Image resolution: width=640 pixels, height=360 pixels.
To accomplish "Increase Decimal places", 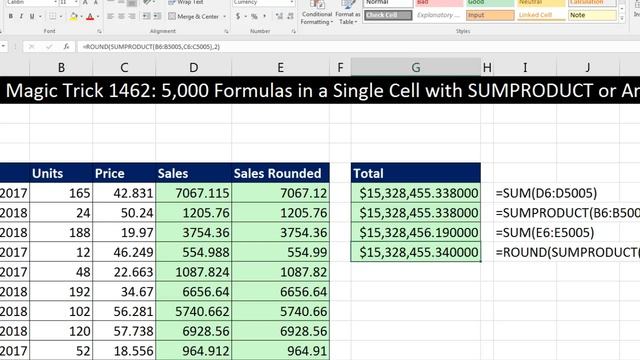I will pyautogui.click(x=279, y=16).
